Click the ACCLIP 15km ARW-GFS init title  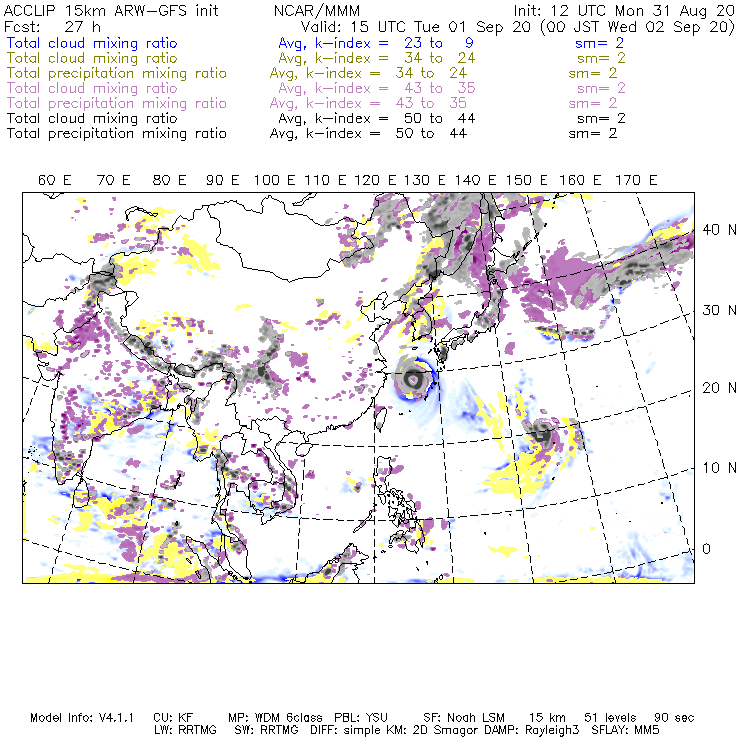pyautogui.click(x=111, y=11)
